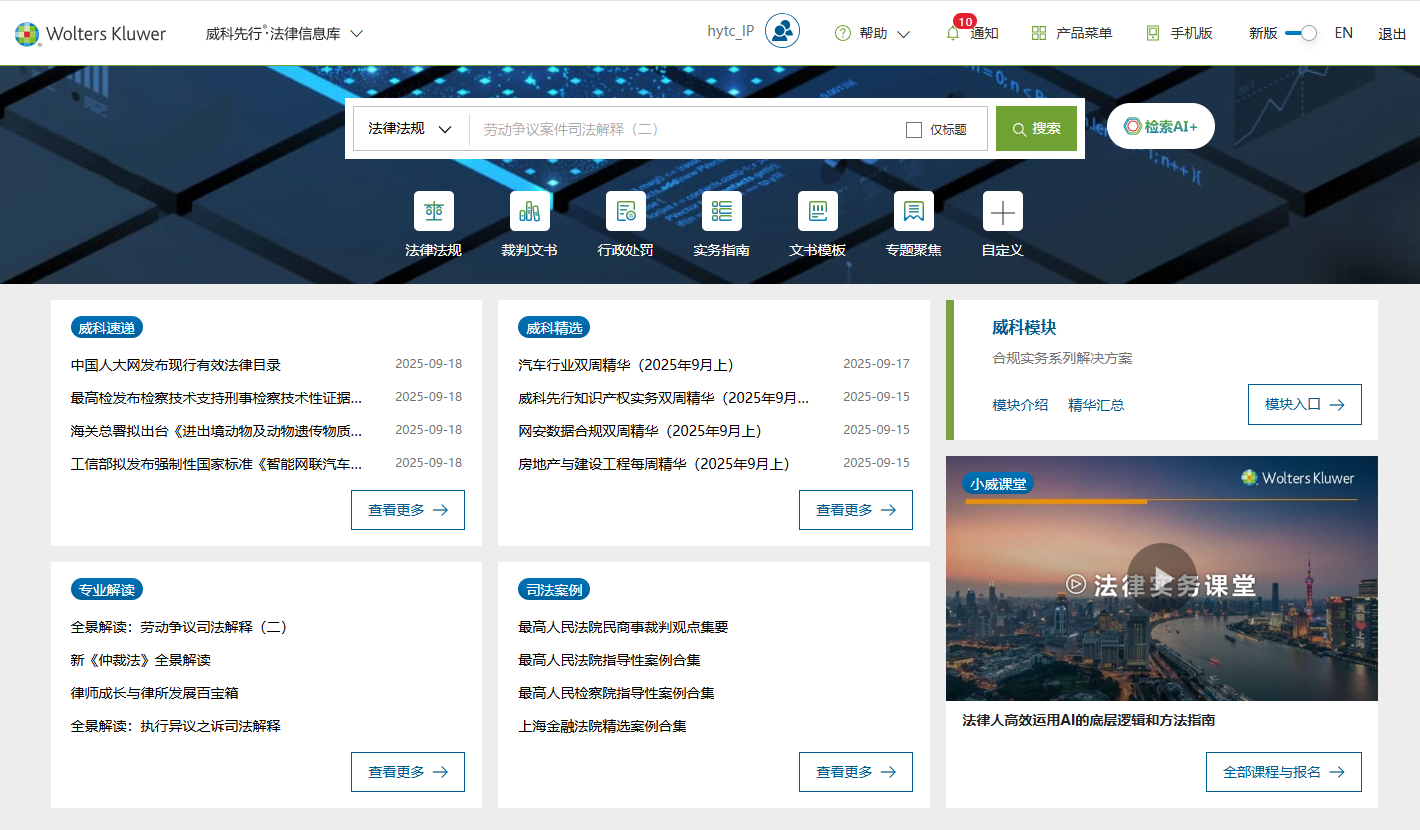Click 查看更多 in 威科速递 panel
This screenshot has height=830, width=1420.
pos(408,510)
